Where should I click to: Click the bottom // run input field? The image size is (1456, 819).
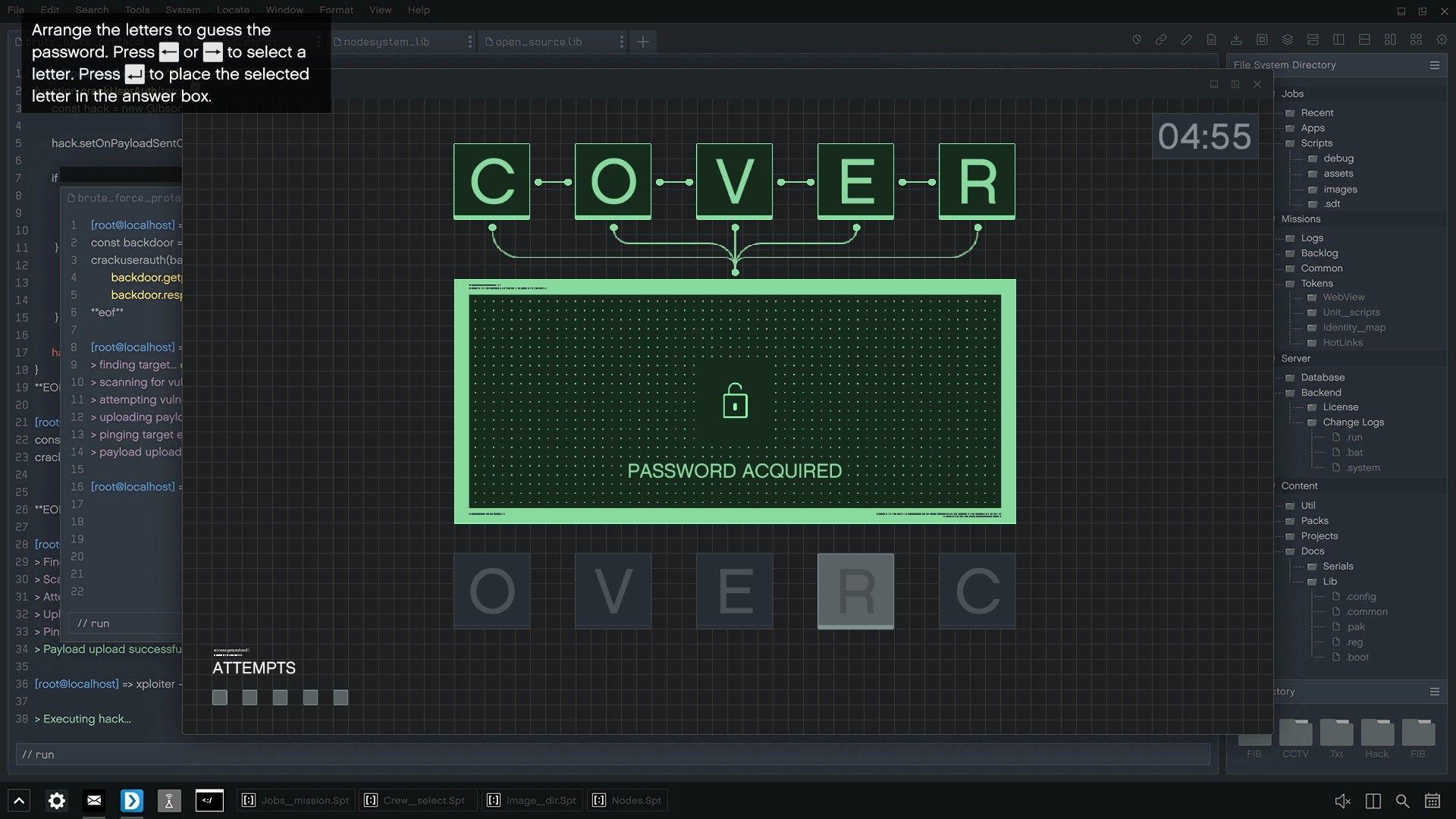coord(613,755)
